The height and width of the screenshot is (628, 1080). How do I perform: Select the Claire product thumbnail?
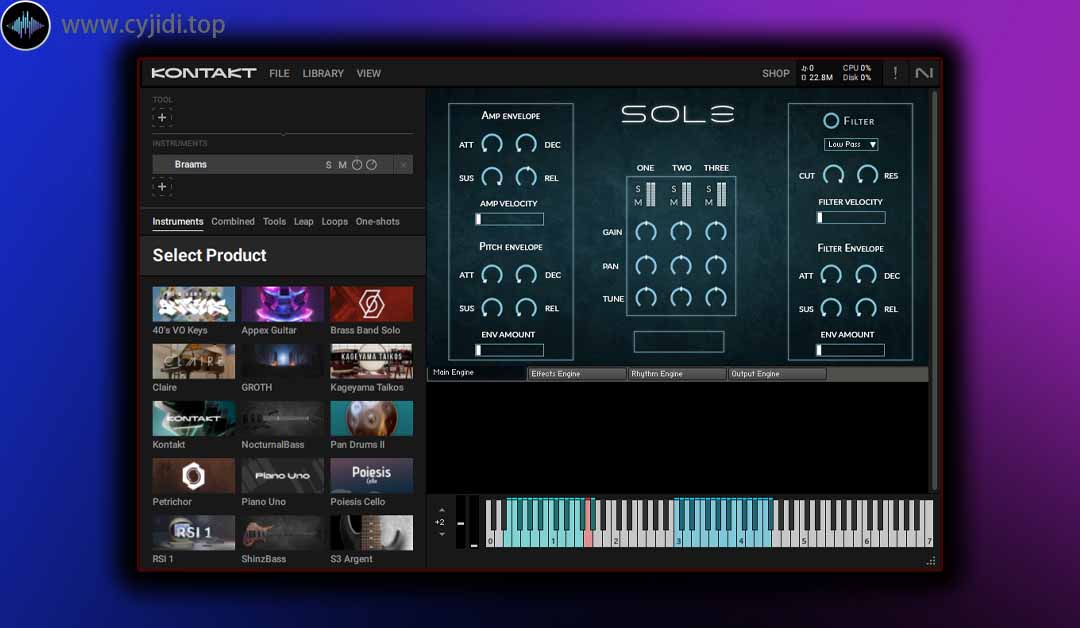(x=194, y=362)
